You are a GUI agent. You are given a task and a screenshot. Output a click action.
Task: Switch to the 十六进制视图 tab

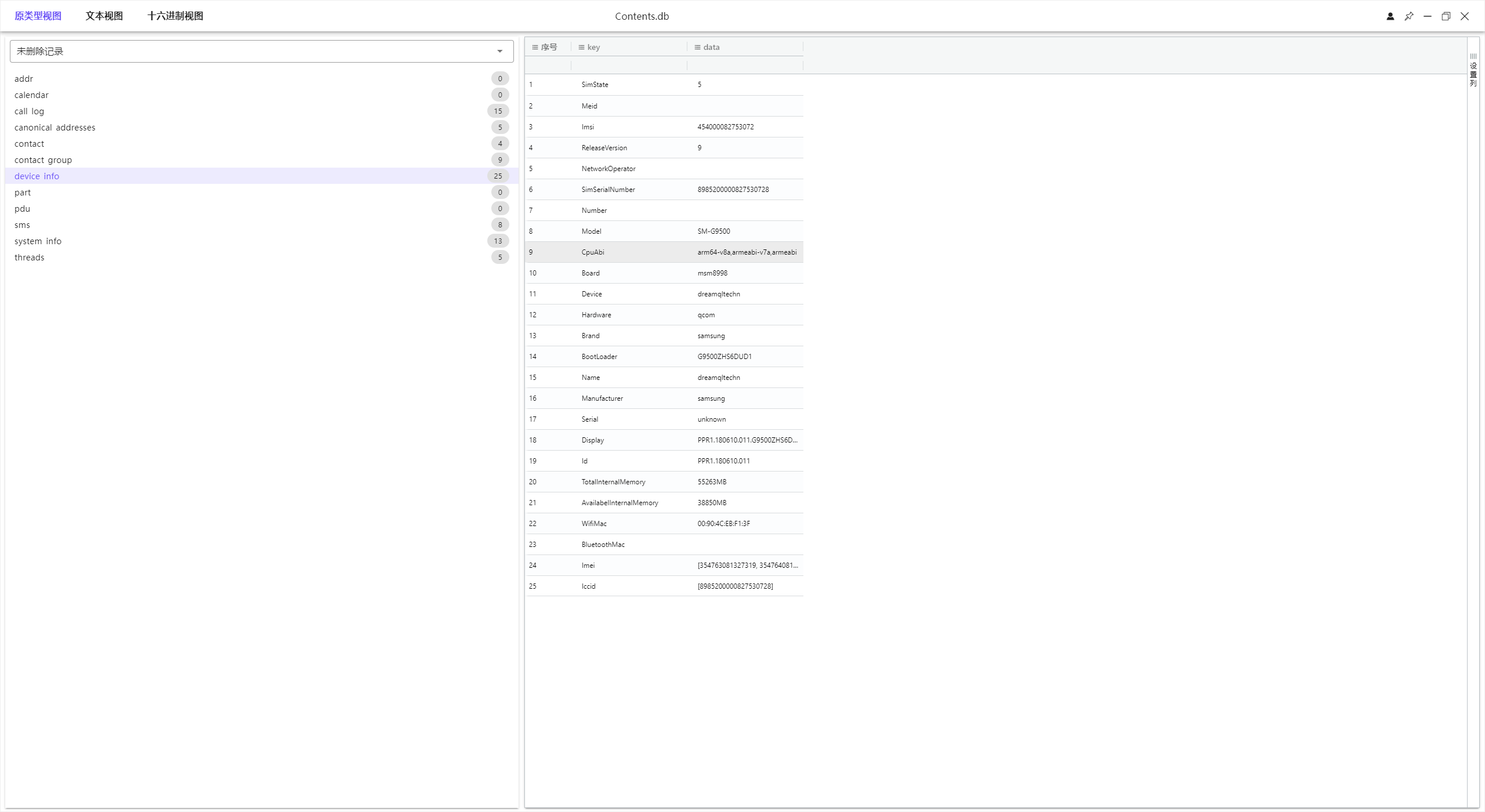click(x=175, y=16)
